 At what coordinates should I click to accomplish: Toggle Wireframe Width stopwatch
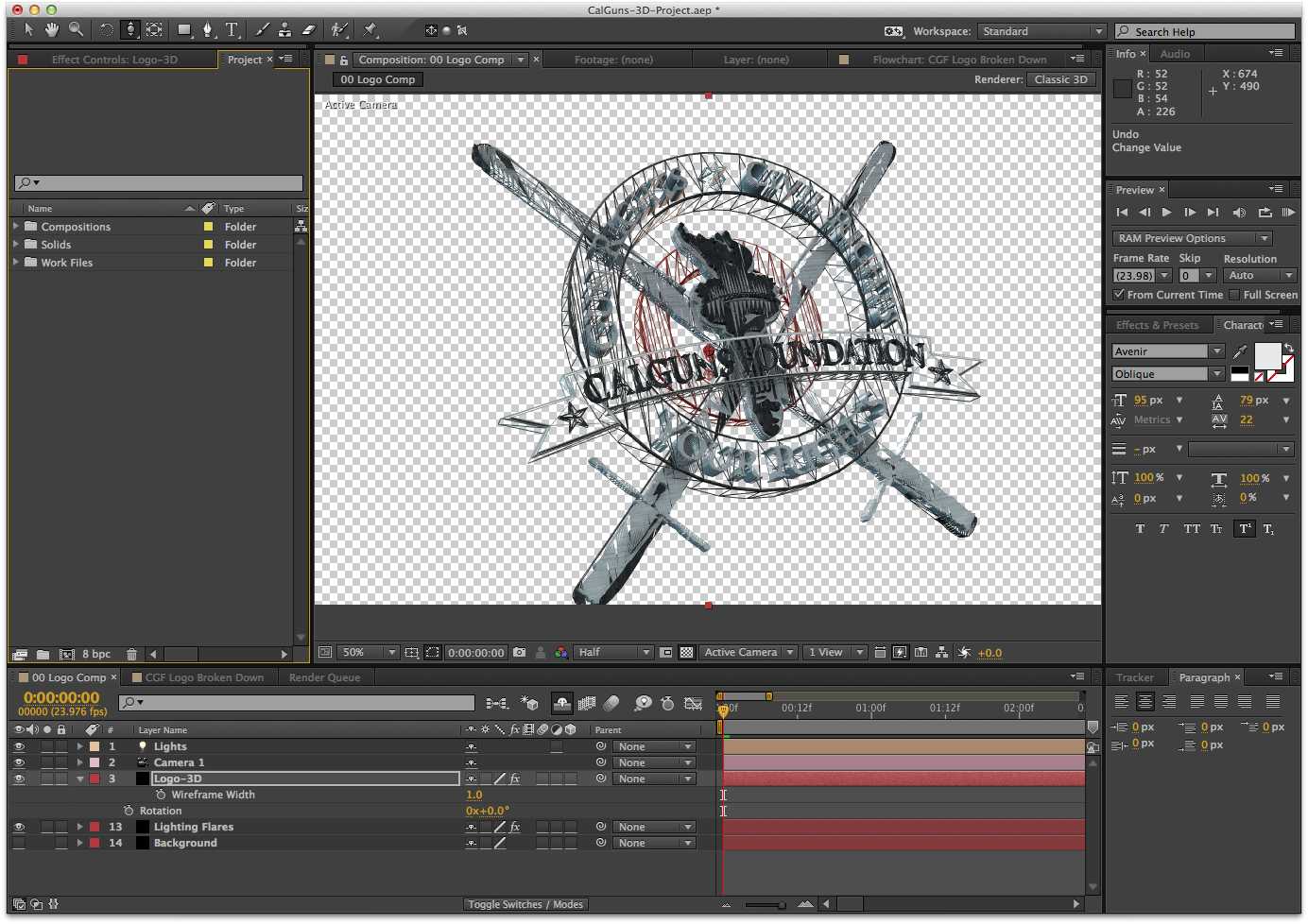point(161,795)
